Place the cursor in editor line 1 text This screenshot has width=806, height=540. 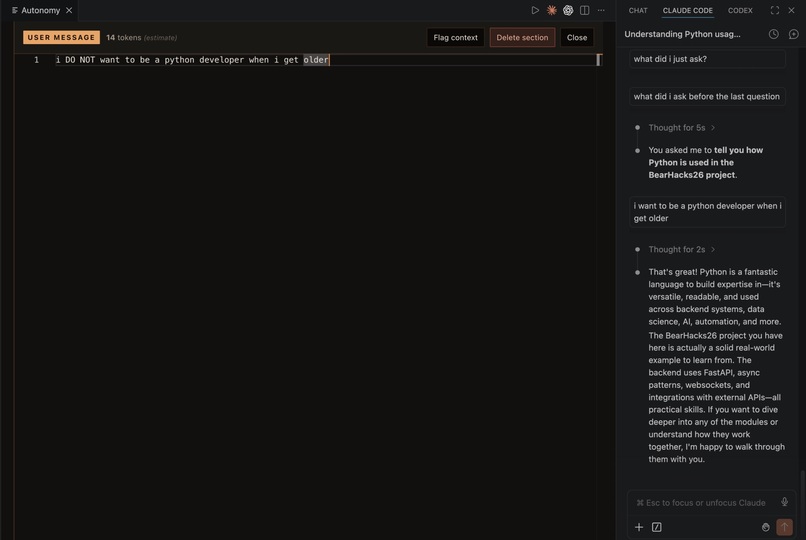coord(192,60)
